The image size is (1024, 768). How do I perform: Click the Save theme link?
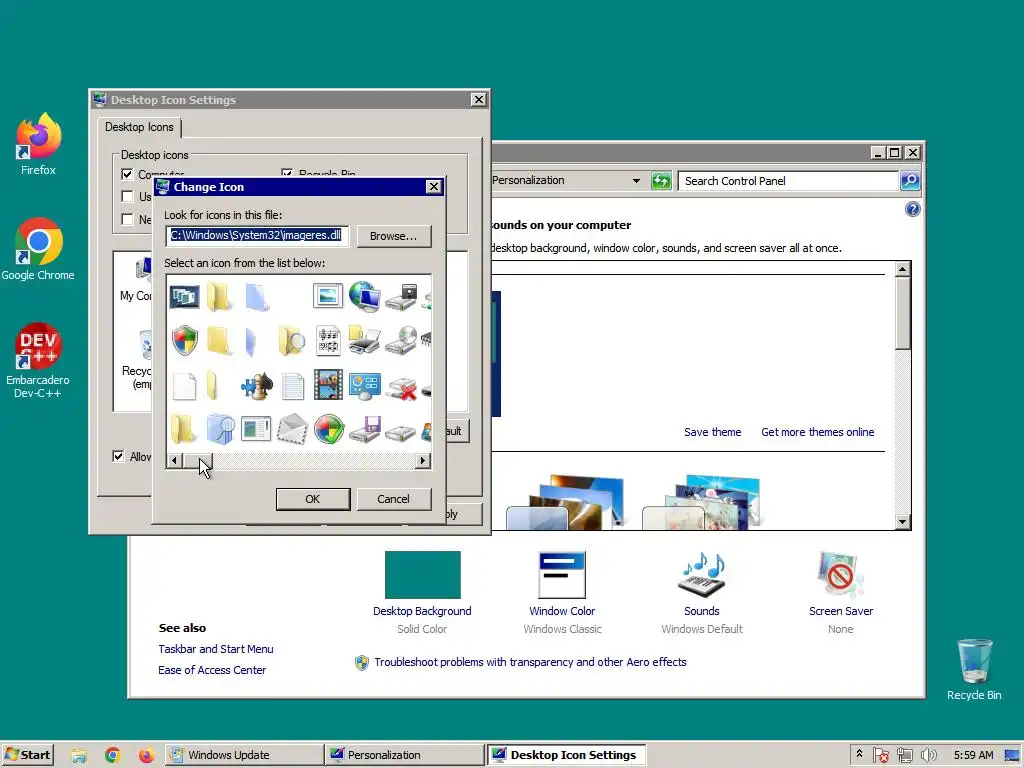coord(712,432)
